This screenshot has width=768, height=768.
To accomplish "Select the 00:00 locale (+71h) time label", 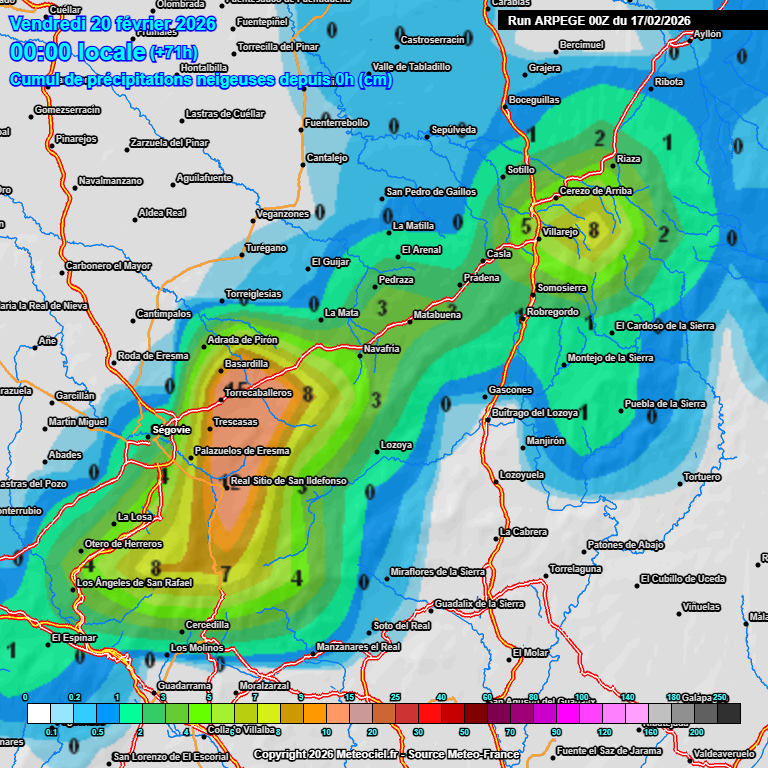I will pyautogui.click(x=104, y=52).
